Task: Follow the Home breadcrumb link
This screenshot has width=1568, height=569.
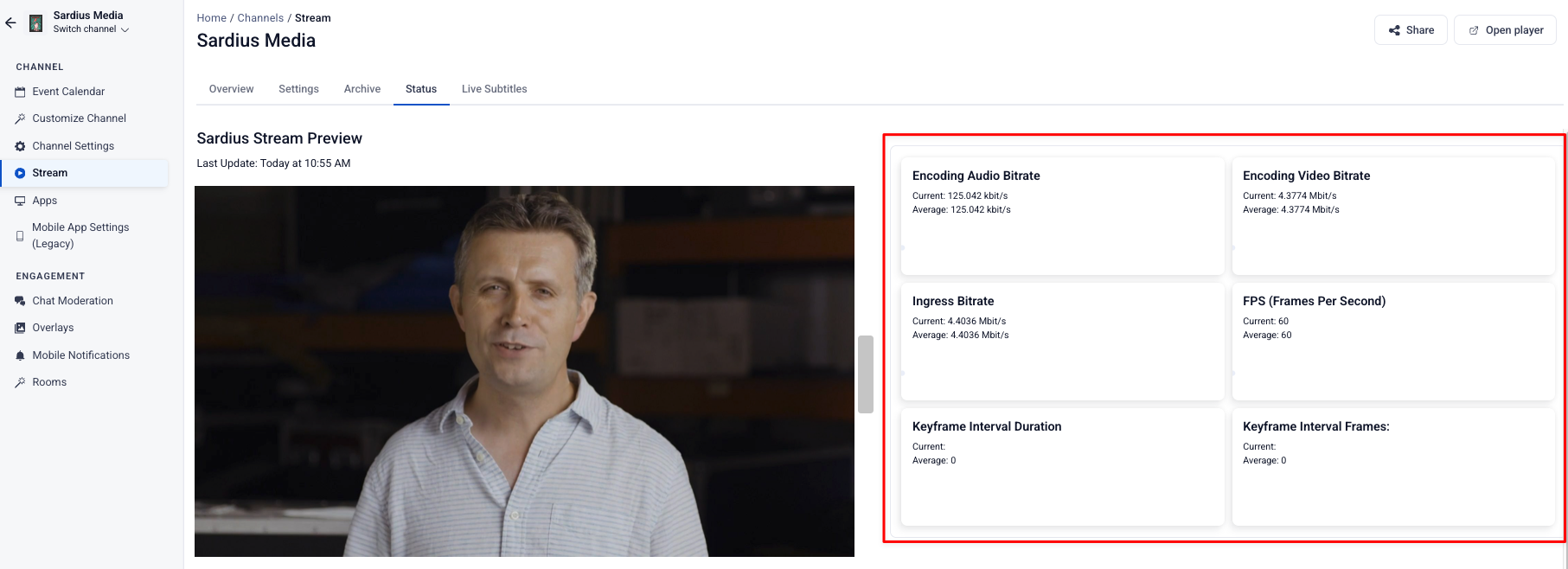Action: [x=211, y=18]
